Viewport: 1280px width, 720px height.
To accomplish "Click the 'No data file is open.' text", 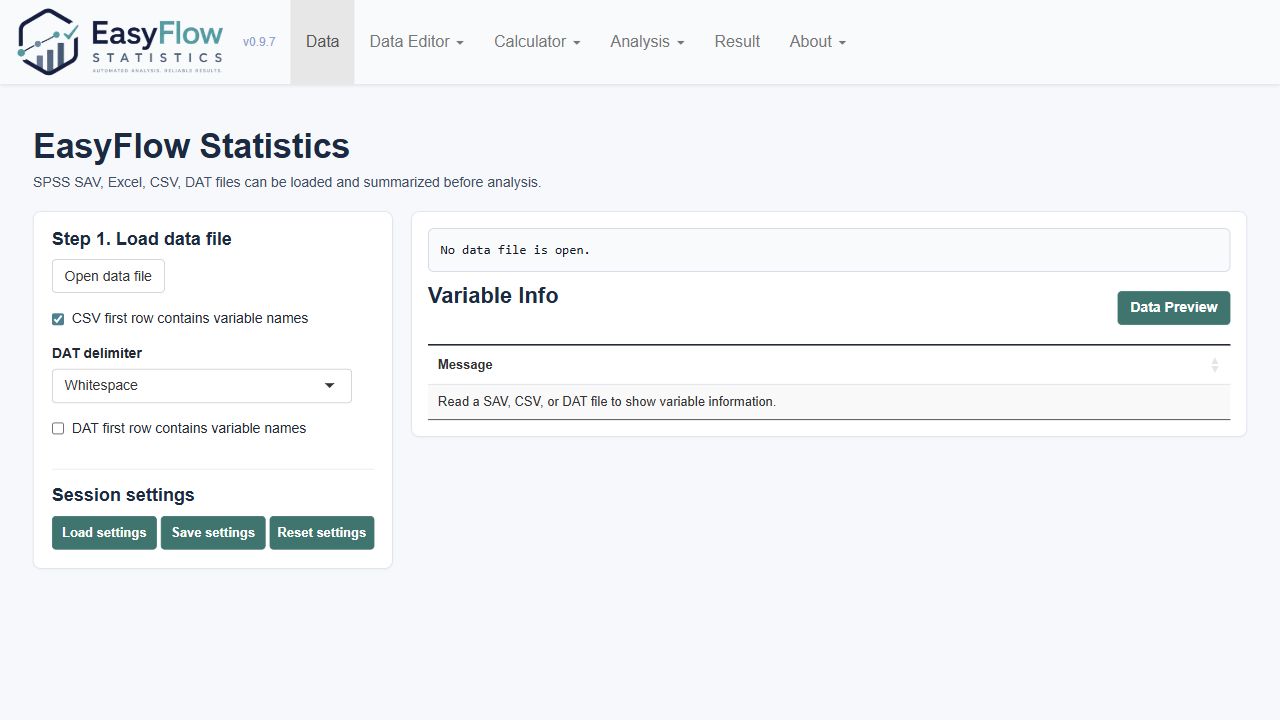I will 515,250.
